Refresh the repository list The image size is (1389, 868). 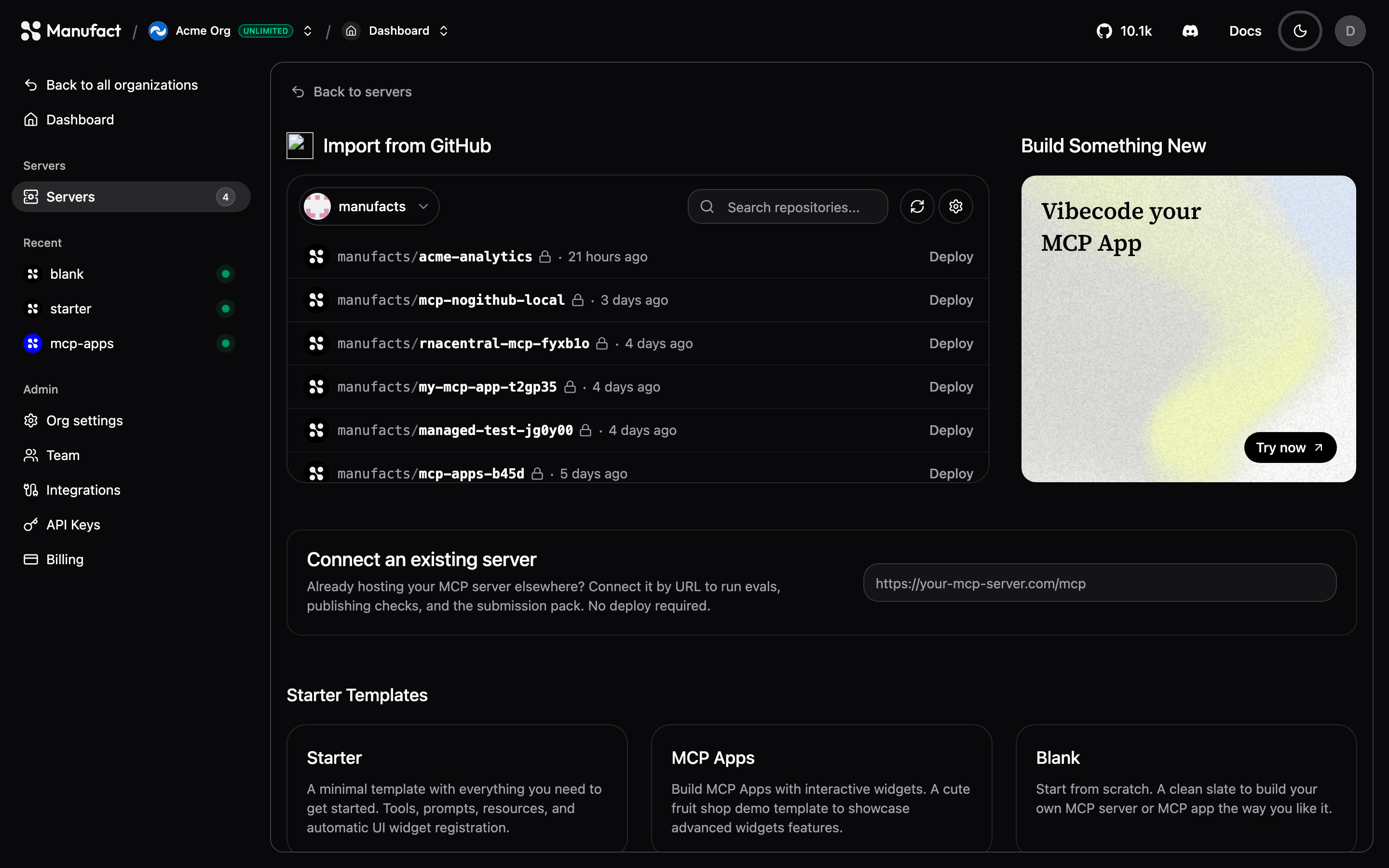click(x=917, y=207)
